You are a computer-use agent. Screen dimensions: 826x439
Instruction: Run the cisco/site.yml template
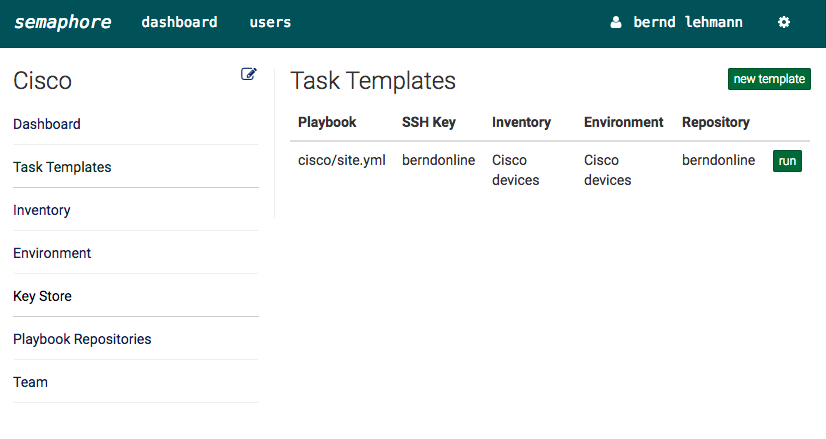pos(788,161)
